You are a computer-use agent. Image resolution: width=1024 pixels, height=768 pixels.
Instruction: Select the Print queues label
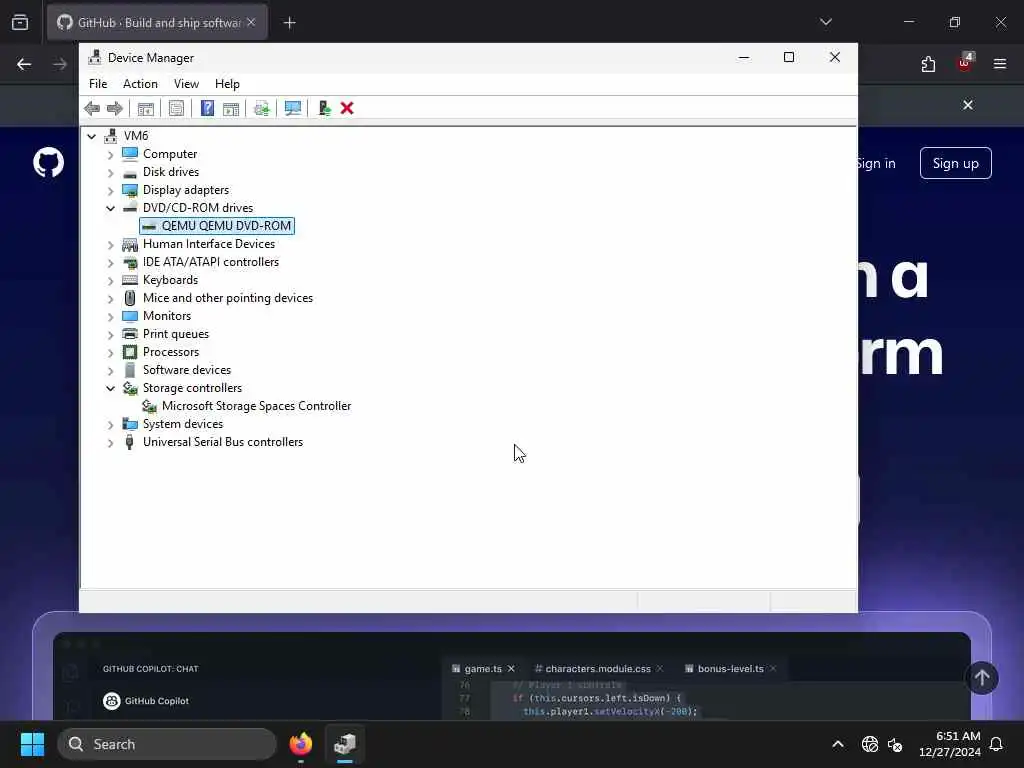point(176,334)
